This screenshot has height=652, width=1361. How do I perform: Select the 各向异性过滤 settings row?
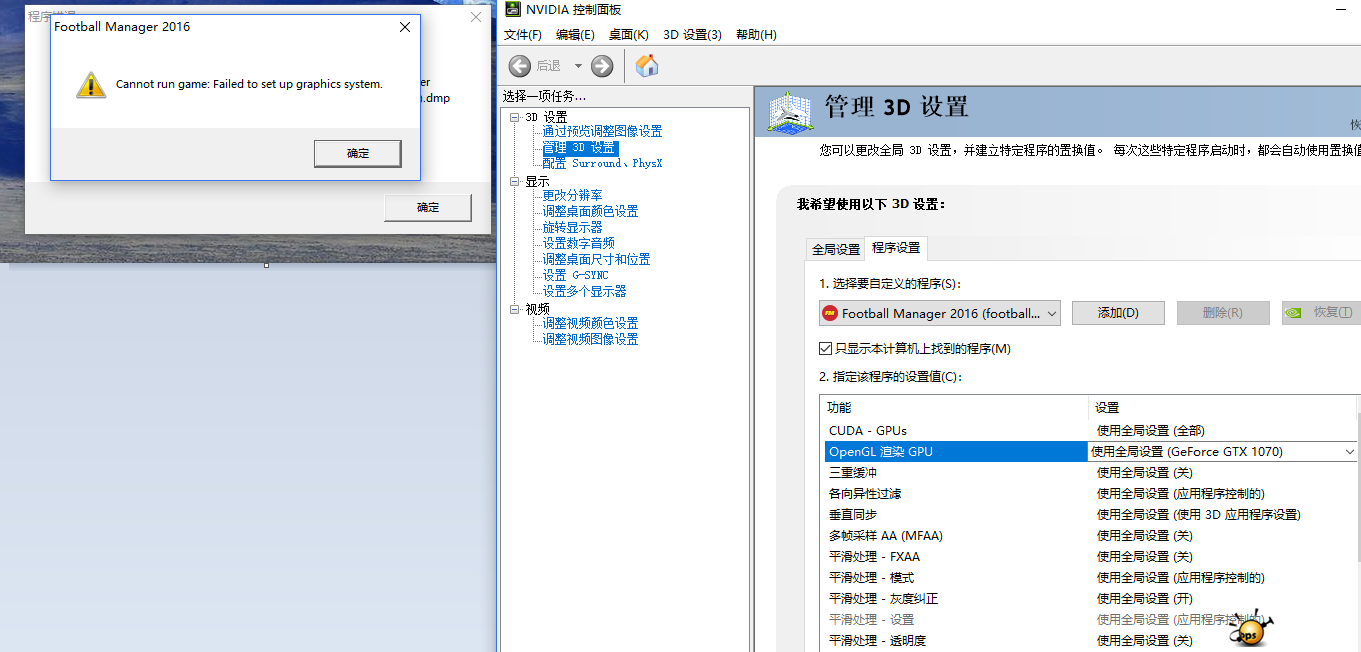click(x=1090, y=494)
